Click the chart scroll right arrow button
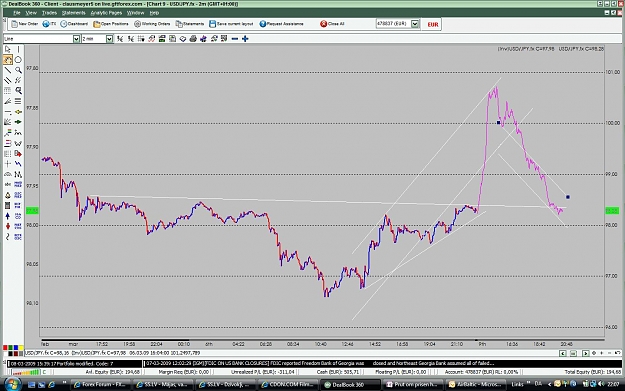 (585, 353)
